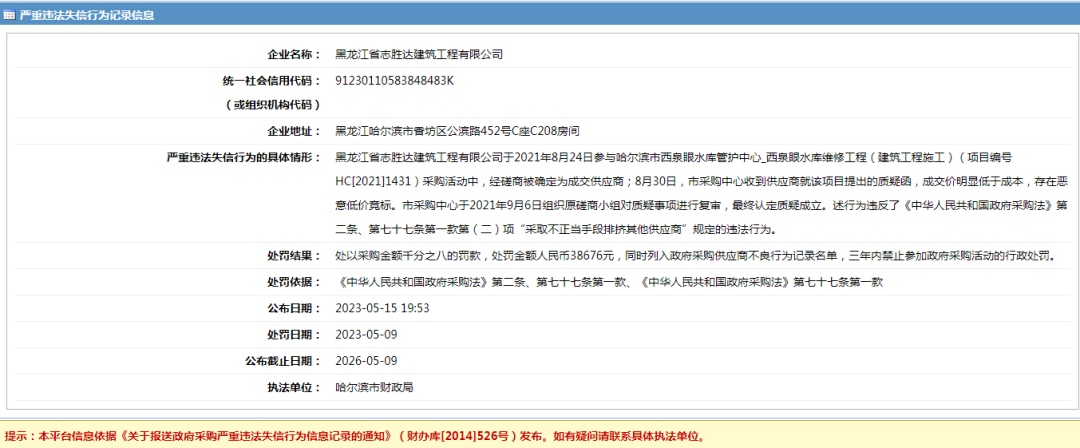Image resolution: width=1080 pixels, height=448 pixels.
Task: Click the table icon beside 严重违法失信行为记录信息 header
Action: (10, 14)
